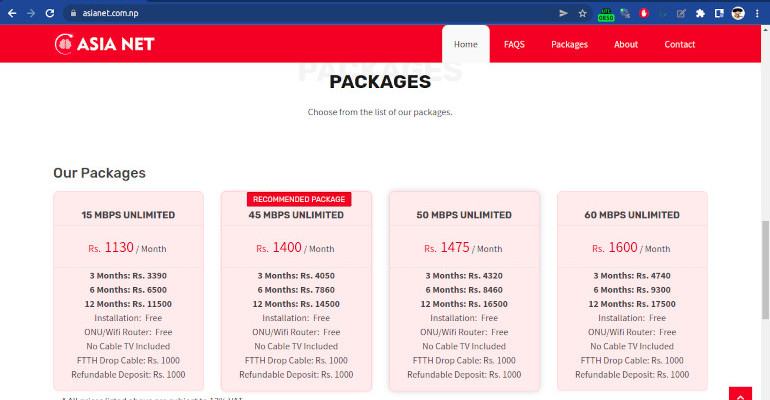Click '3 Months: Rs. 4050' text
Image resolution: width=770 pixels, height=400 pixels.
click(x=296, y=275)
